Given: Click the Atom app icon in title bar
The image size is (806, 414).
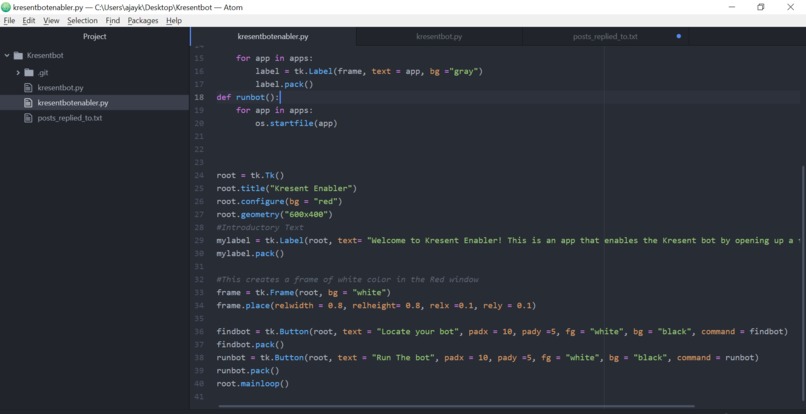Looking at the screenshot, I should pyautogui.click(x=6, y=7).
